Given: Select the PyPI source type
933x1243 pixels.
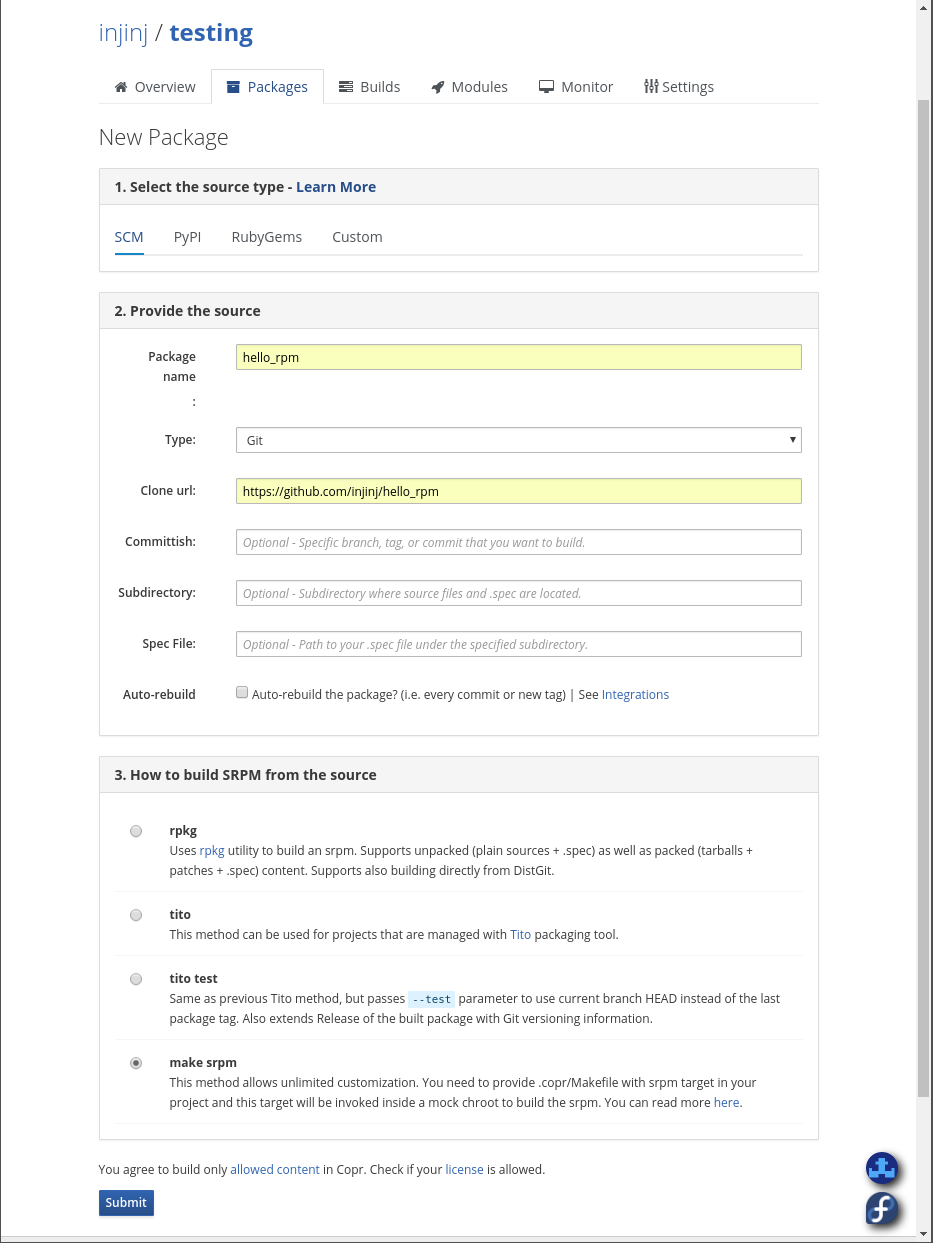Looking at the screenshot, I should 187,237.
